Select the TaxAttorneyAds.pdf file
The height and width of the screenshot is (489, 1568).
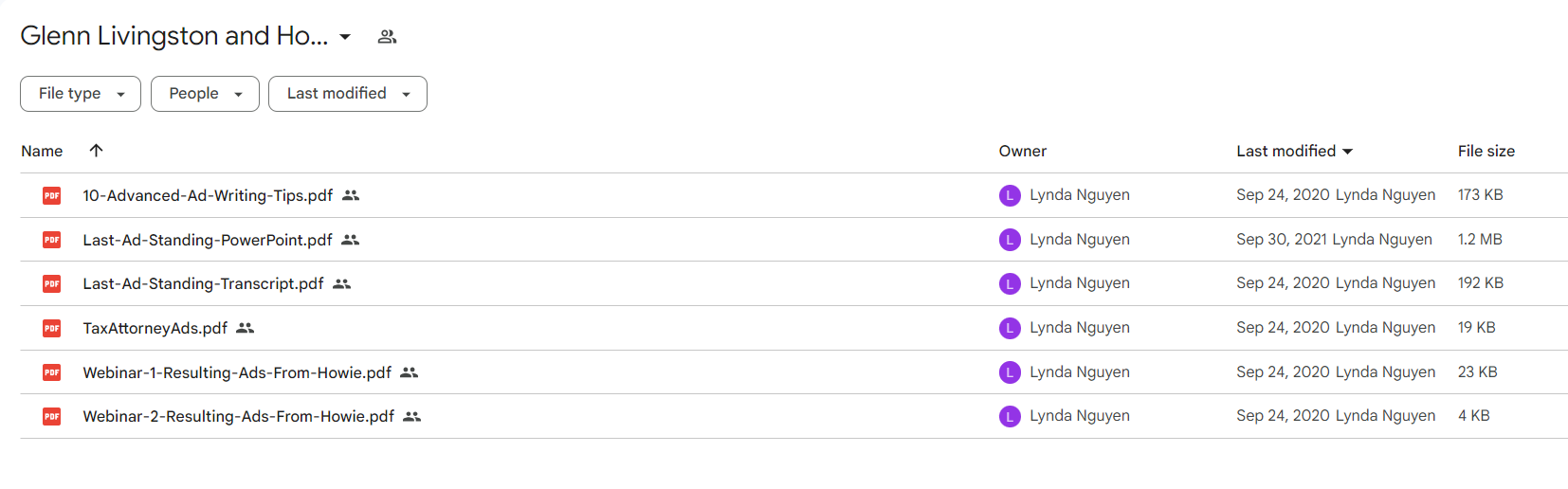point(793,328)
